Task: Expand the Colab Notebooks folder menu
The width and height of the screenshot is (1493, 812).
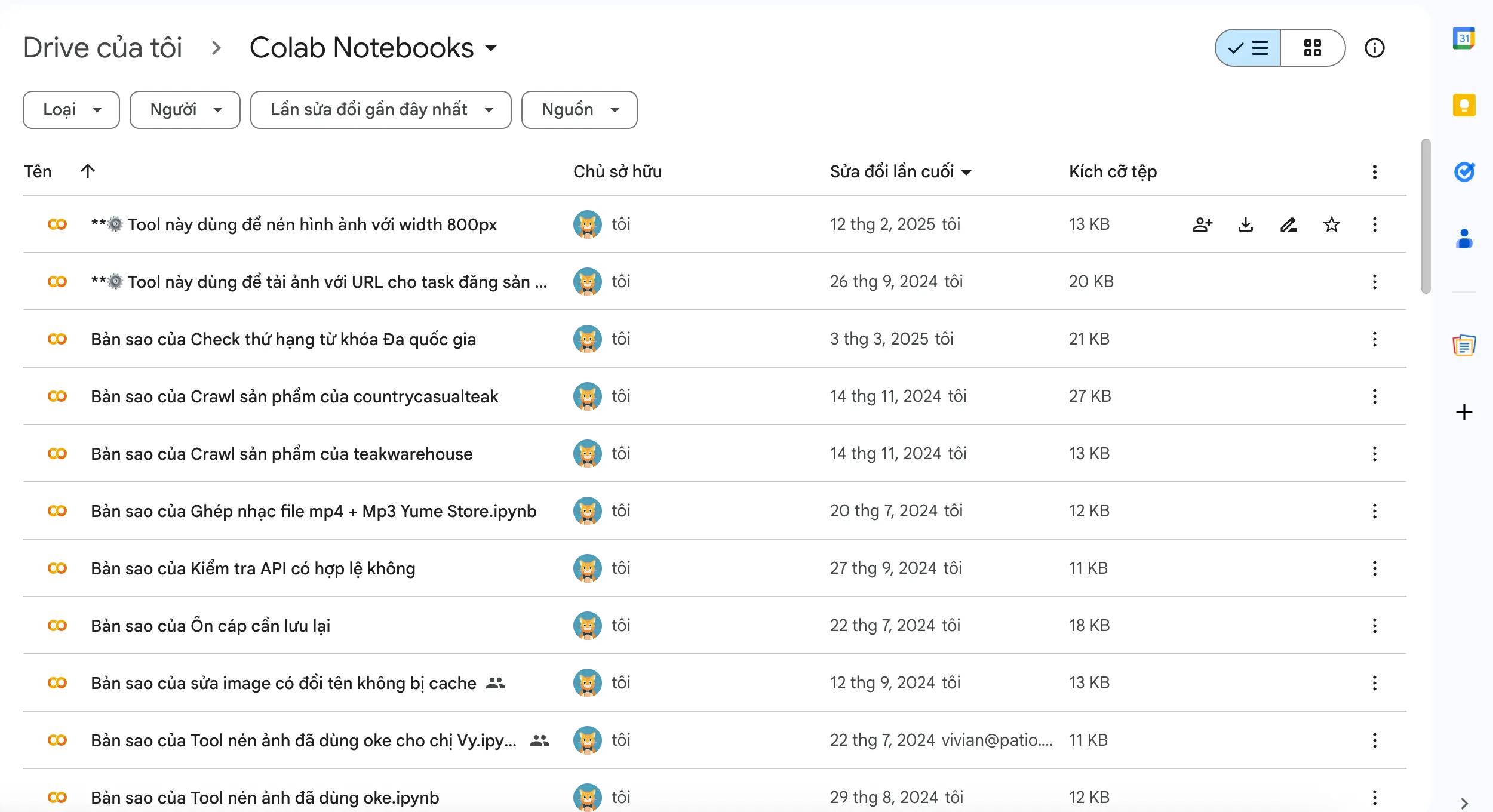Action: [491, 48]
